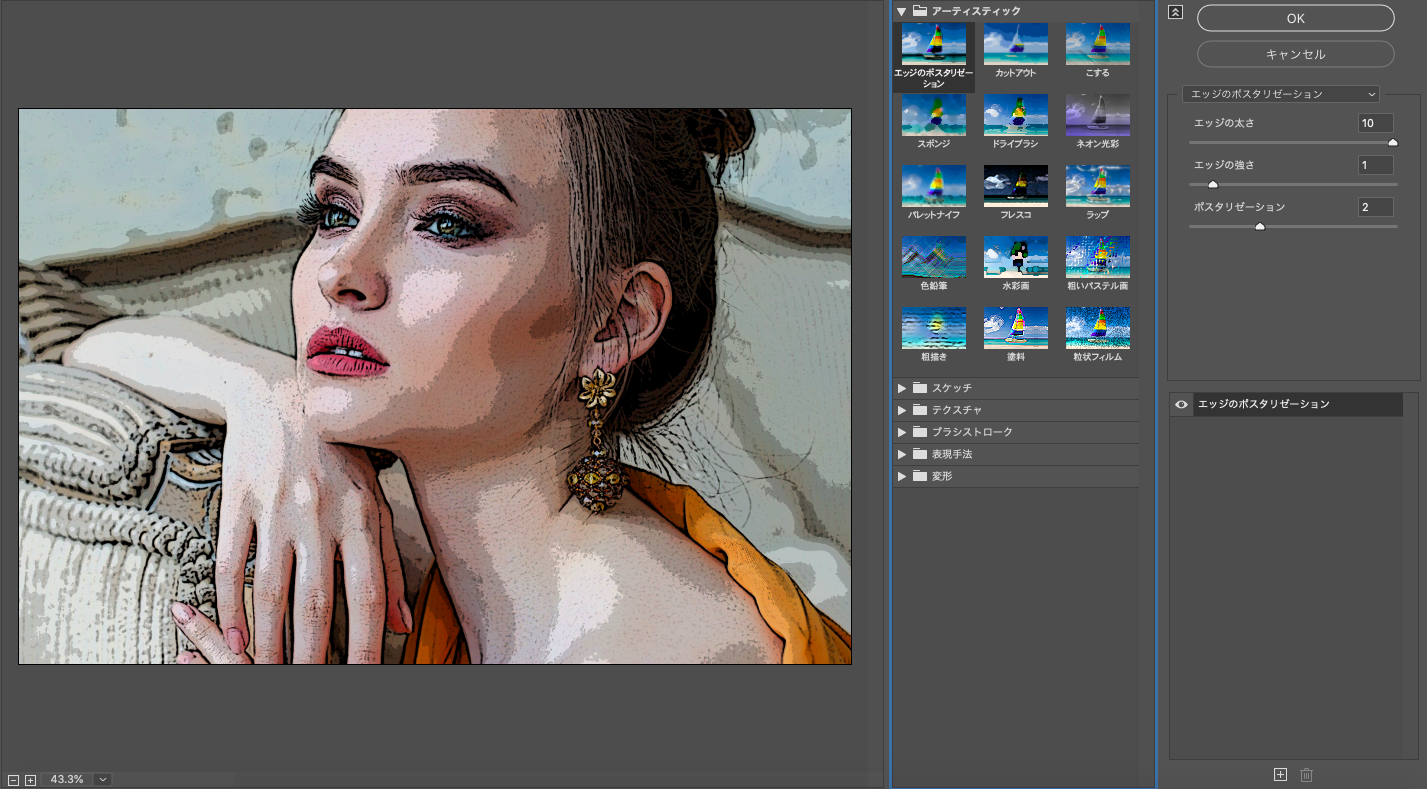The height and width of the screenshot is (789, 1427).
Task: Pick the 色鉛筆 filter thumbnail
Action: tap(933, 257)
